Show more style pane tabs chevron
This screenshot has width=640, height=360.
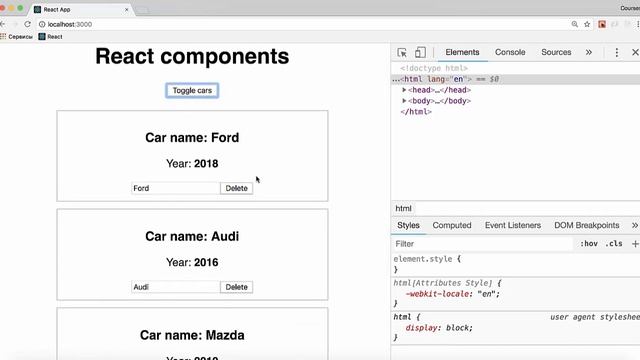tap(635, 225)
